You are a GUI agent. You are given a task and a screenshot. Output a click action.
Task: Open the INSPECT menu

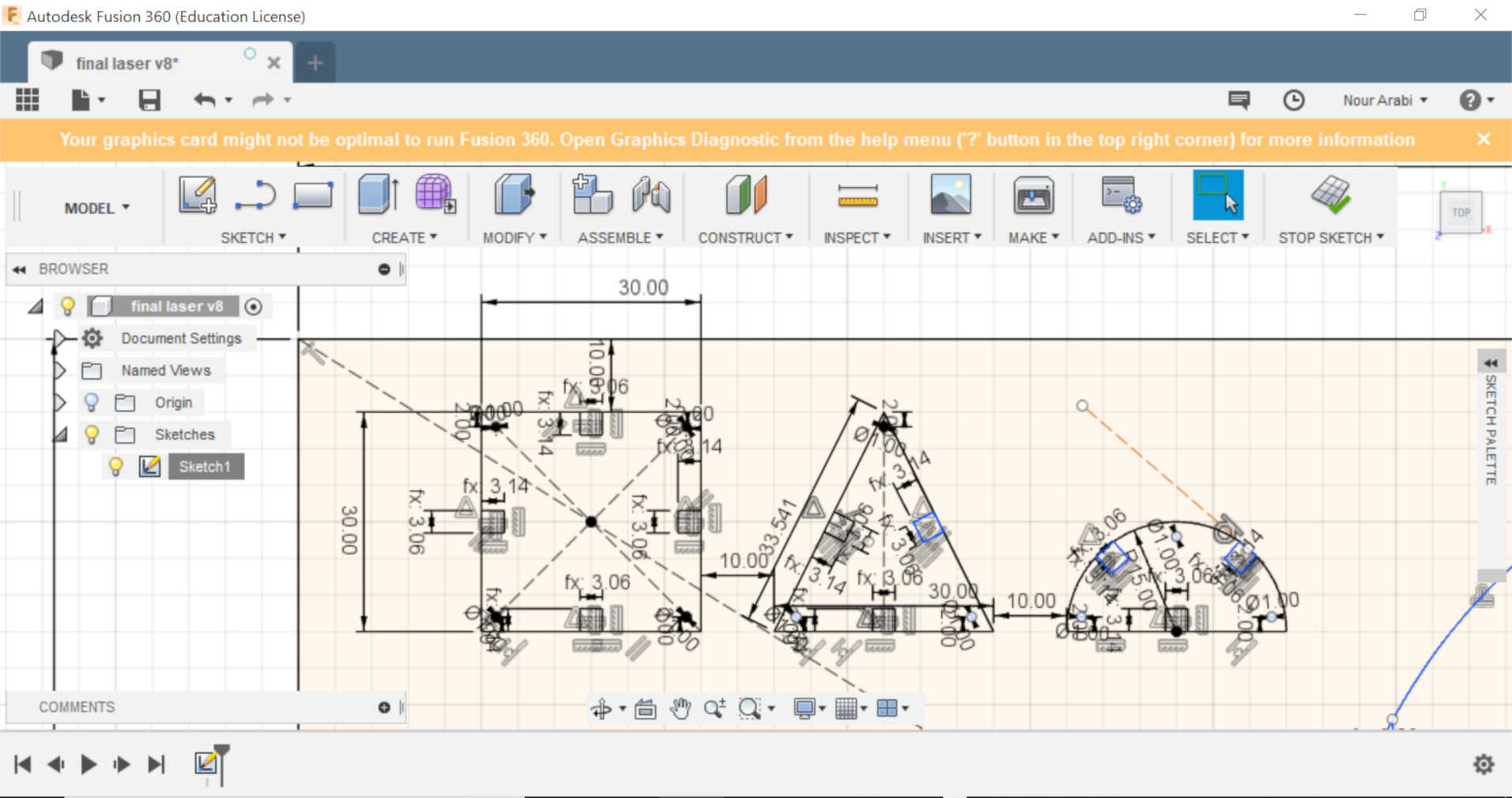click(x=857, y=238)
